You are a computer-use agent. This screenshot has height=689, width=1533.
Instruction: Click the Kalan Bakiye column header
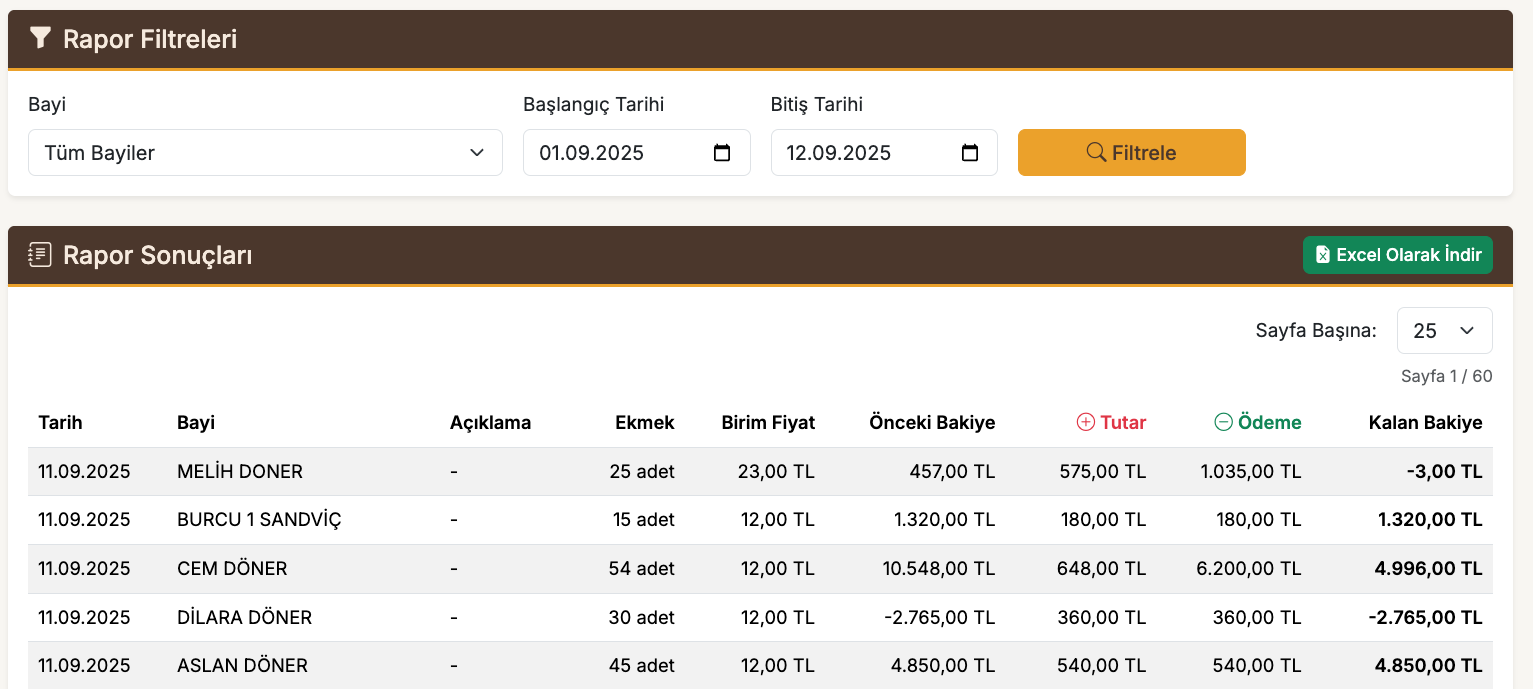pyautogui.click(x=1425, y=422)
